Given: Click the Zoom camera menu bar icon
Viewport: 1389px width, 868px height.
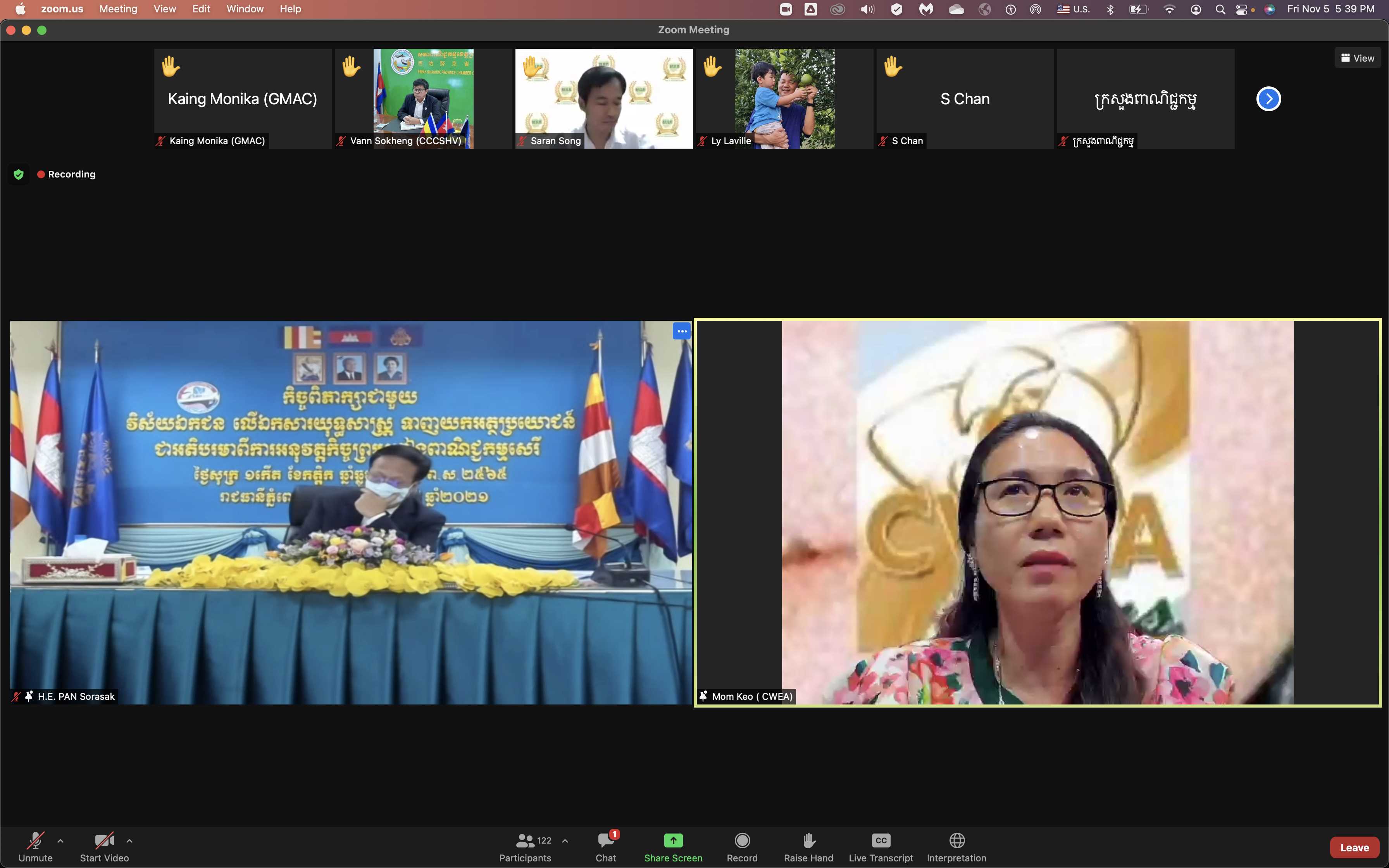Looking at the screenshot, I should 786,9.
